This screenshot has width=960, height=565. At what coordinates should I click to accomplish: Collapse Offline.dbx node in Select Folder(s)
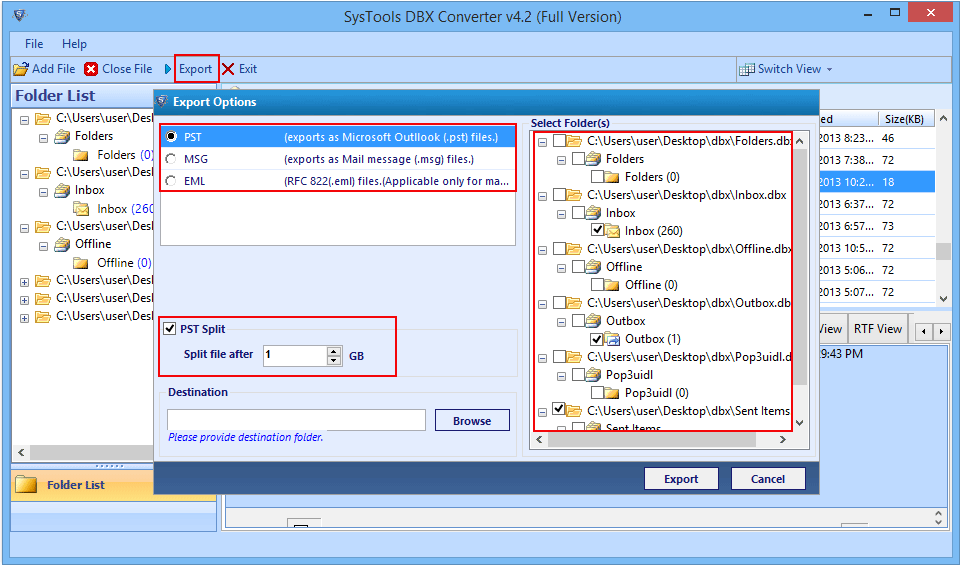tap(542, 250)
